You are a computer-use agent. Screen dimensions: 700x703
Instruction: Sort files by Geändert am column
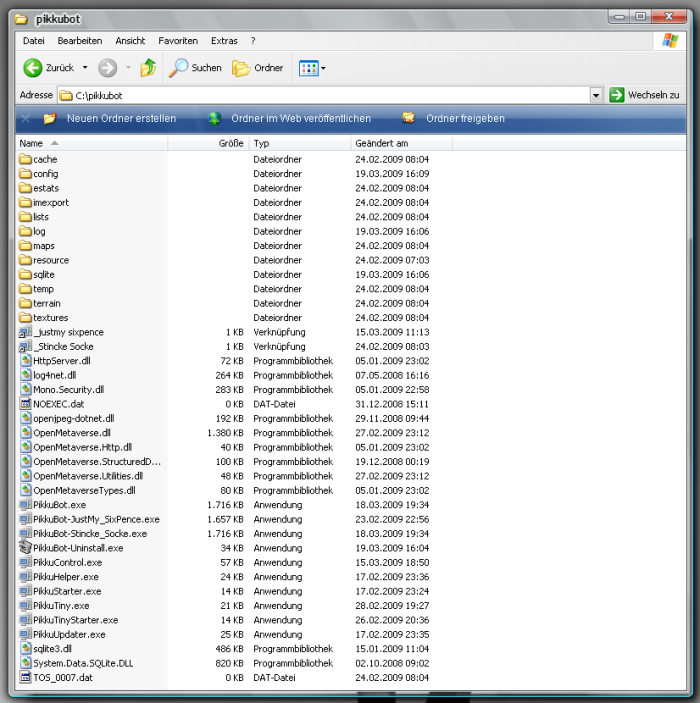[380, 144]
